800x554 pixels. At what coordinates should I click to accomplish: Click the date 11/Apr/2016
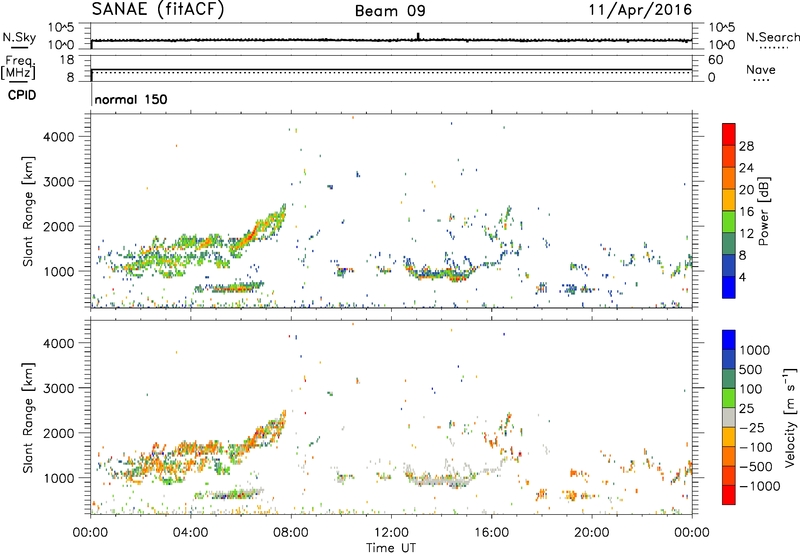(640, 10)
